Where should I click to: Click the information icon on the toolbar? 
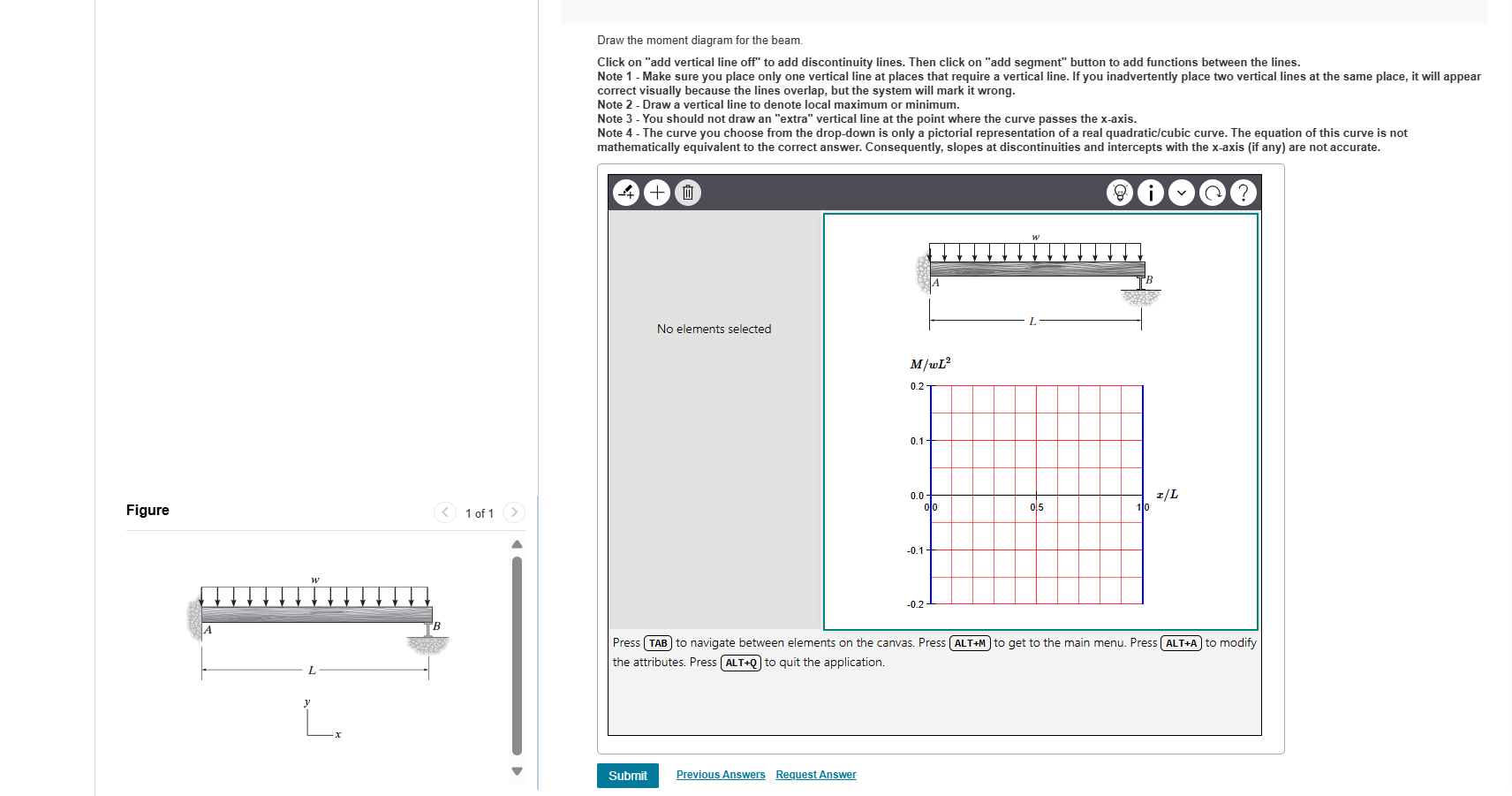1151,193
